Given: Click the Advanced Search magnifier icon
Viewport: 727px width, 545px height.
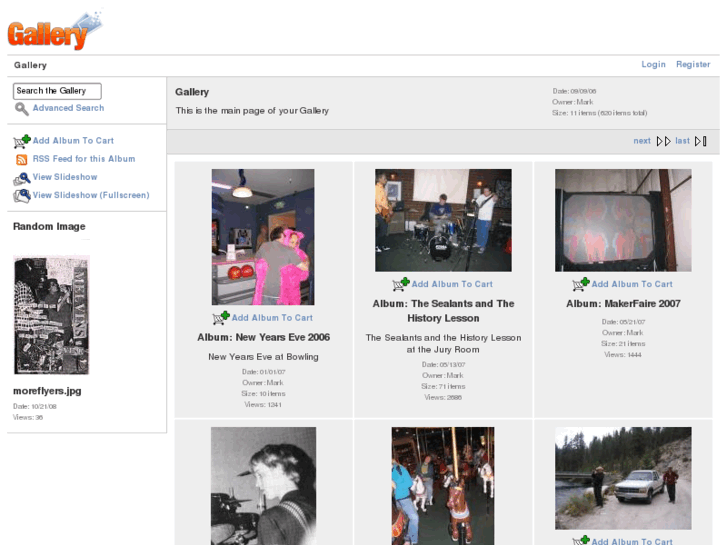Looking at the screenshot, I should click(x=21, y=109).
